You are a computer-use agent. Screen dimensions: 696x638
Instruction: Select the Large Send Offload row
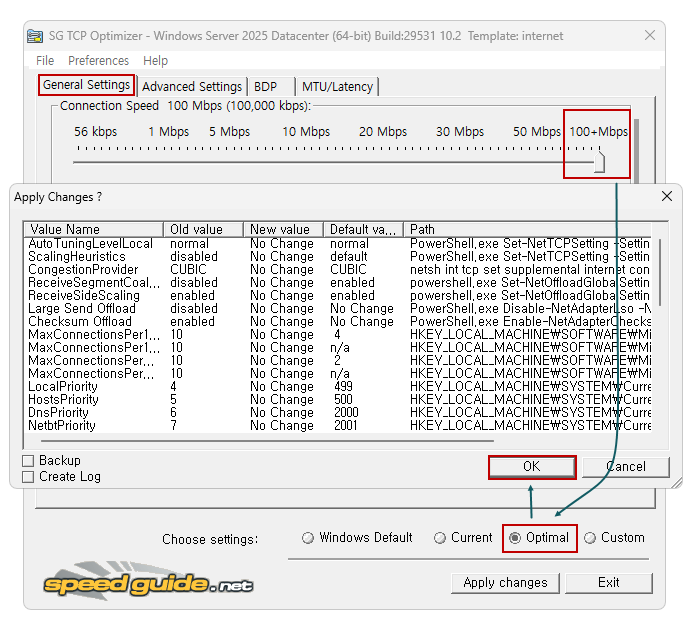coord(337,309)
